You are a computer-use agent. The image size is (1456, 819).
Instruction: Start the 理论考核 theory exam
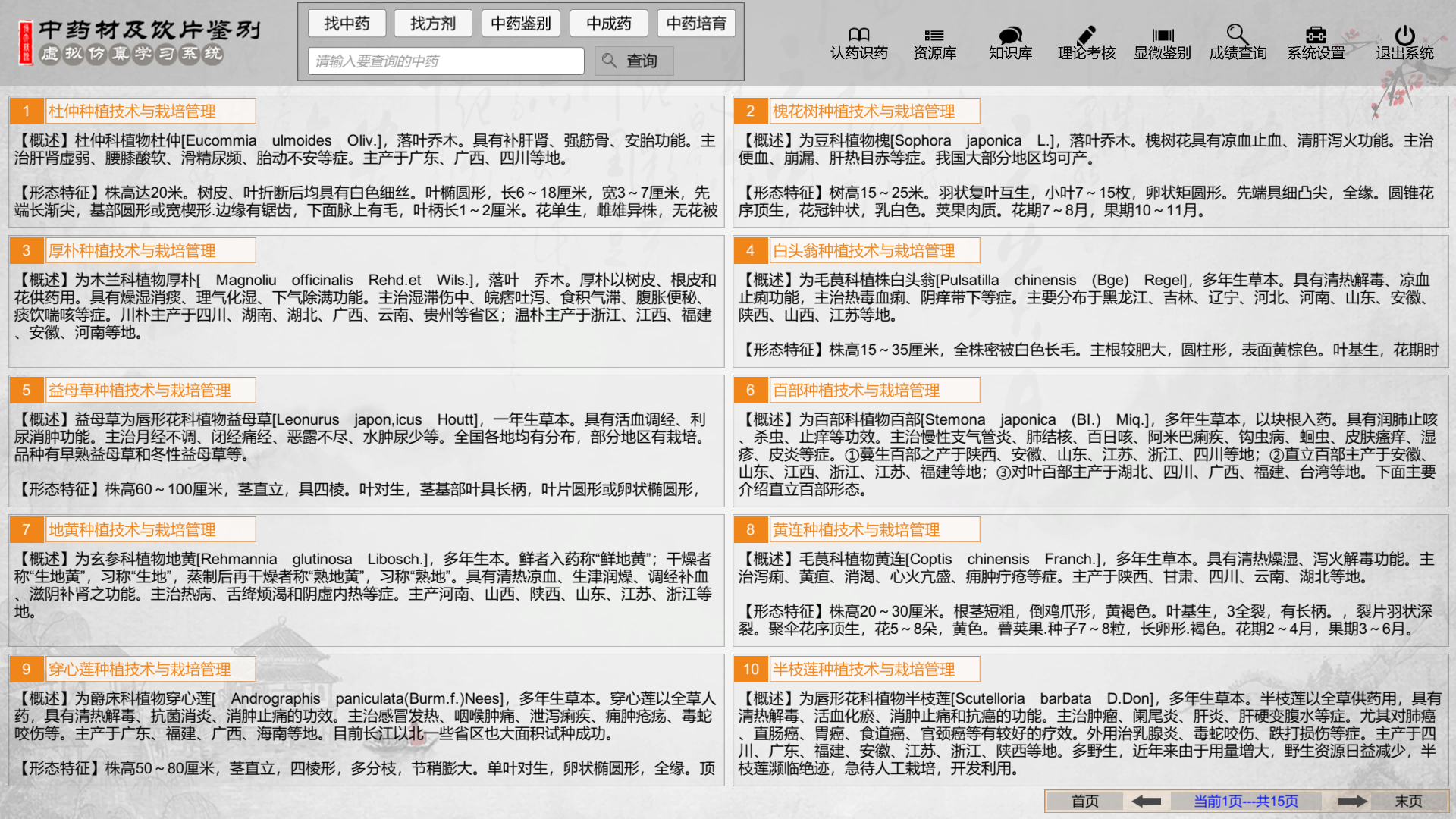coord(1086,42)
